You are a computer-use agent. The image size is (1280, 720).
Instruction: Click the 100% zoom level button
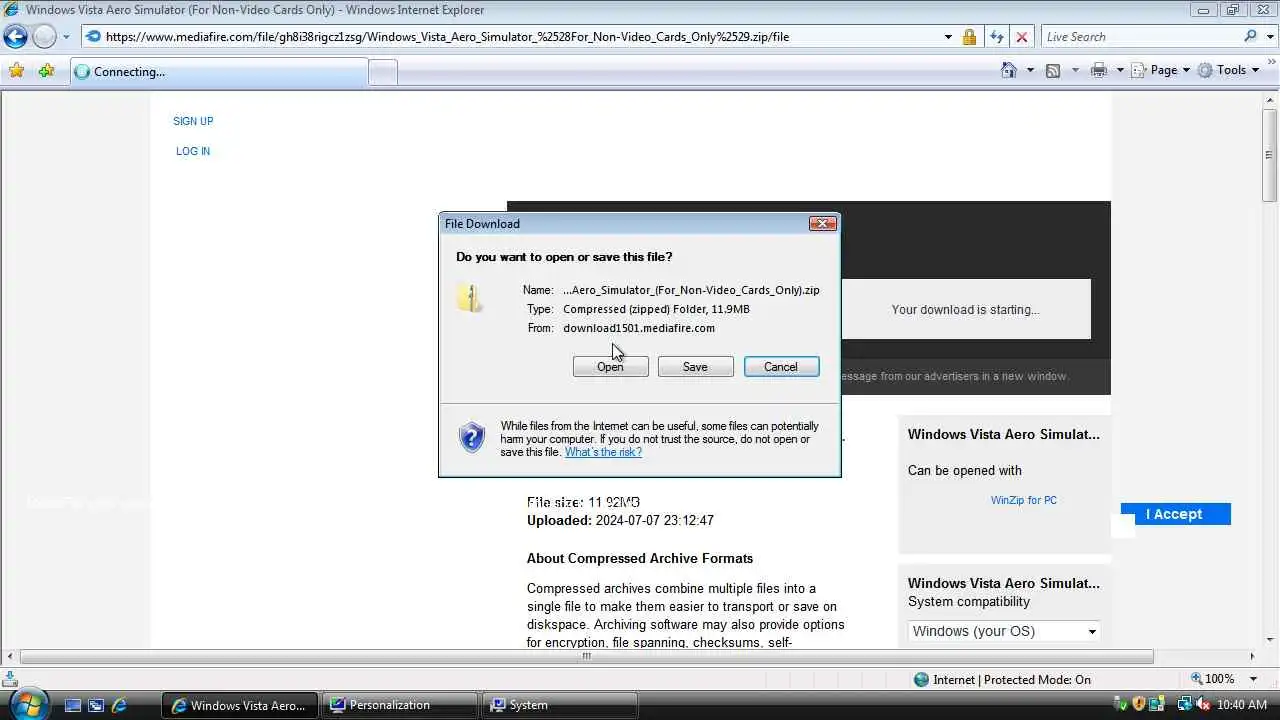(1212, 679)
